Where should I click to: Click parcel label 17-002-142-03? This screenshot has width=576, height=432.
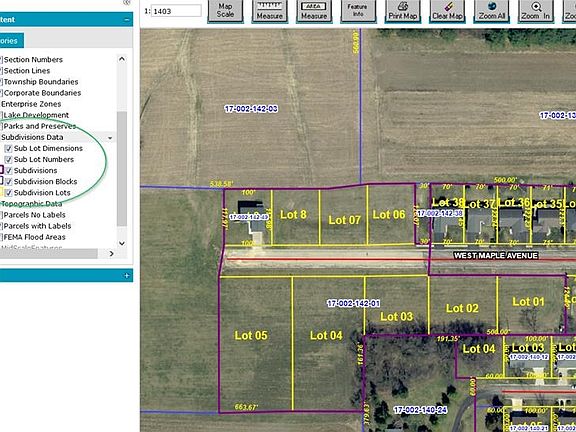pyautogui.click(x=251, y=109)
